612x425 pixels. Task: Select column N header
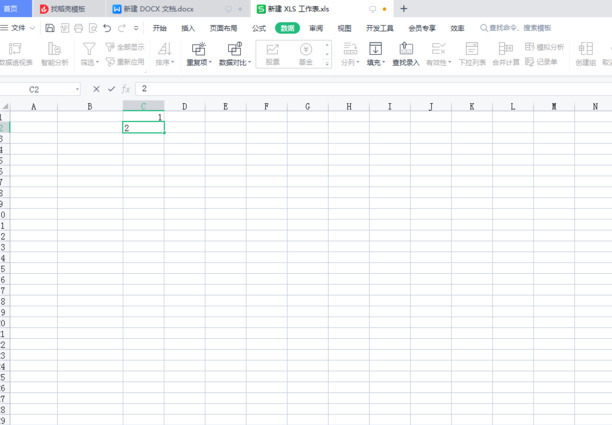click(595, 106)
